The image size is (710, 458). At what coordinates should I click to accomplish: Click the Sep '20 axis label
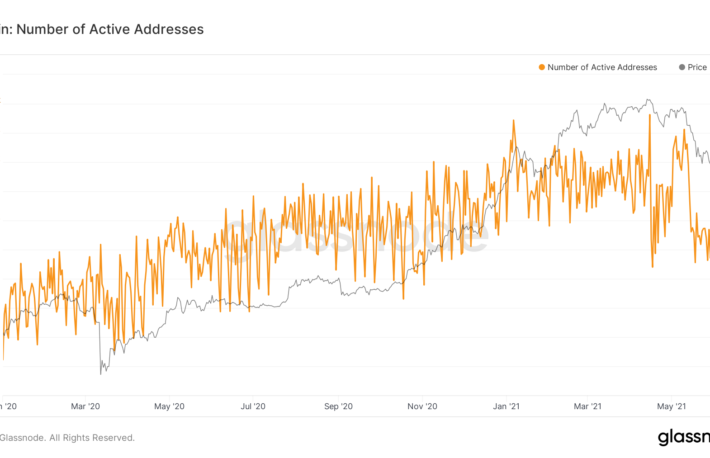(338, 406)
